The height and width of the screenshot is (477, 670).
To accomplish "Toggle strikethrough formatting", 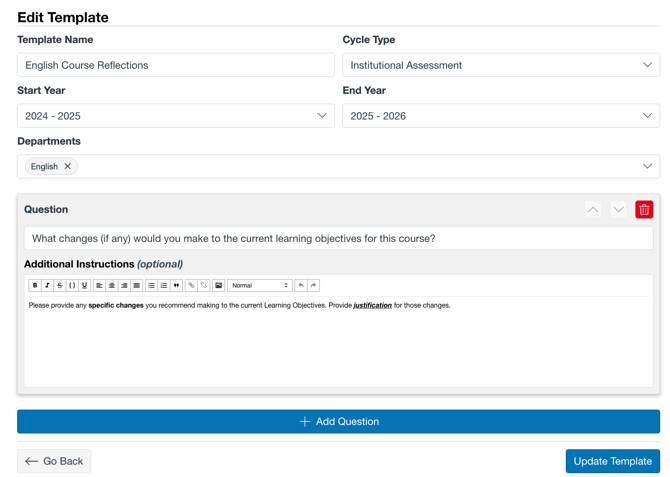I will coord(59,286).
